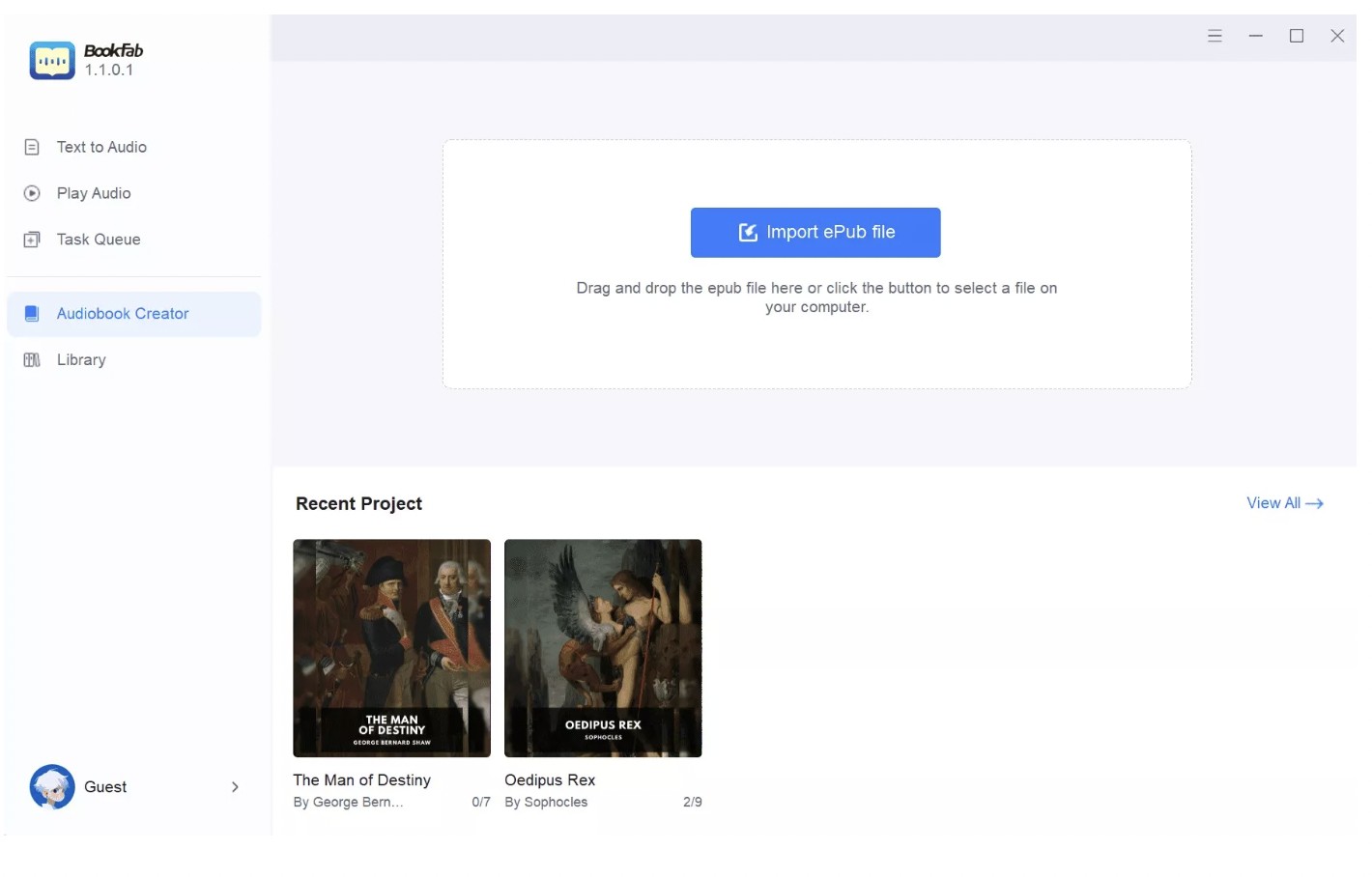
Task: Open the Oedipus Rex cover thumbnail
Action: [603, 648]
